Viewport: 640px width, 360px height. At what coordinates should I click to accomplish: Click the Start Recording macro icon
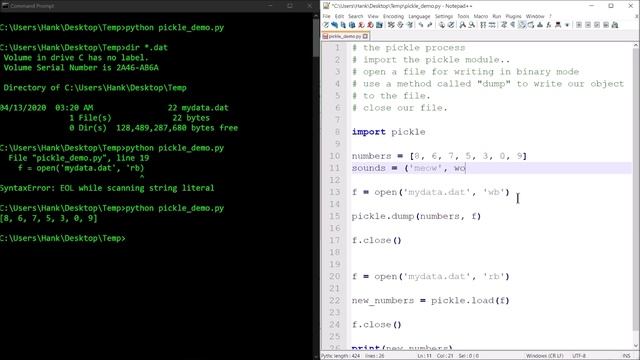(579, 25)
